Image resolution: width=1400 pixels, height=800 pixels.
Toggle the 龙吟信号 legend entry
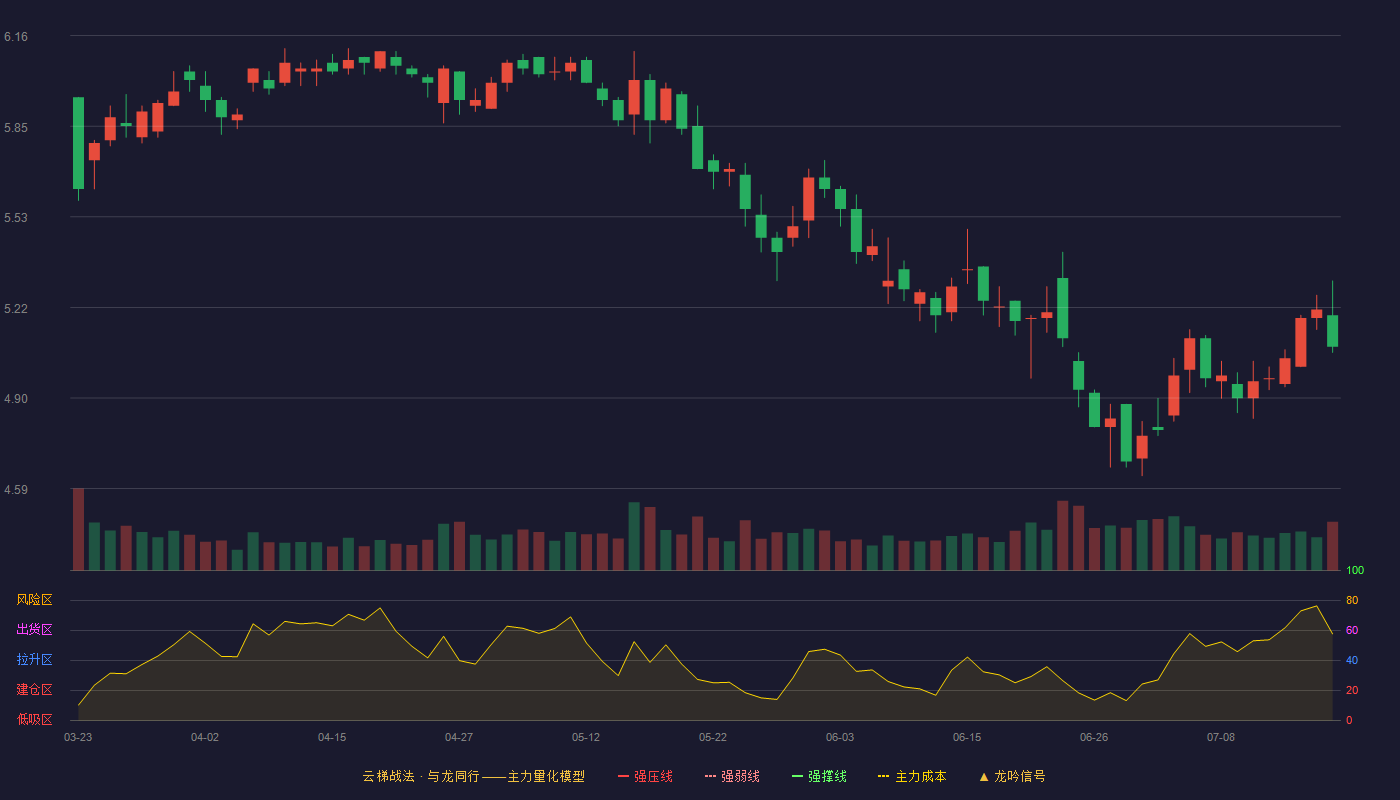(x=1012, y=776)
